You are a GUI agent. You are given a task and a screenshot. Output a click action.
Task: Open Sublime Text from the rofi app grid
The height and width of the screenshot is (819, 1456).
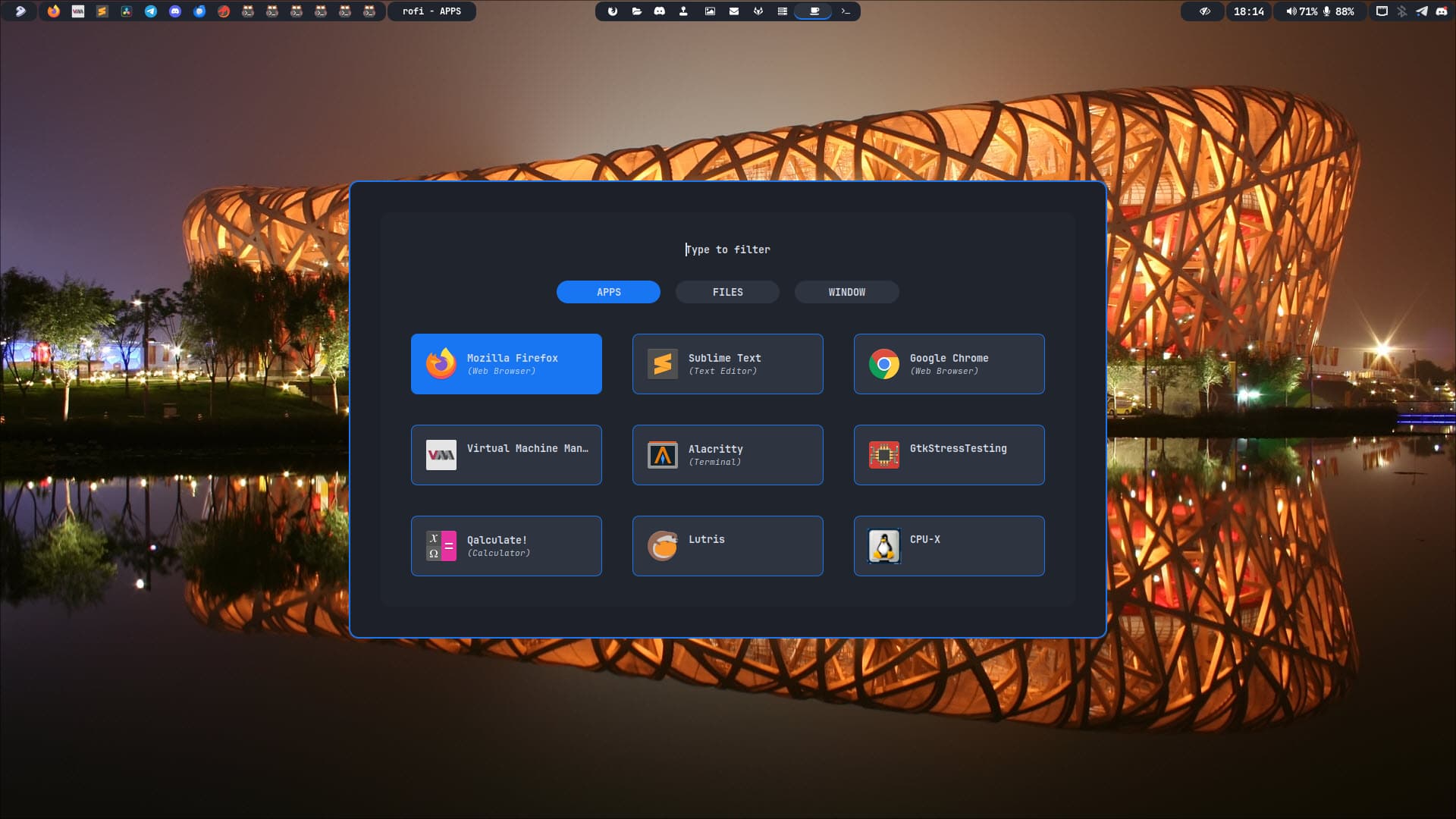point(728,364)
